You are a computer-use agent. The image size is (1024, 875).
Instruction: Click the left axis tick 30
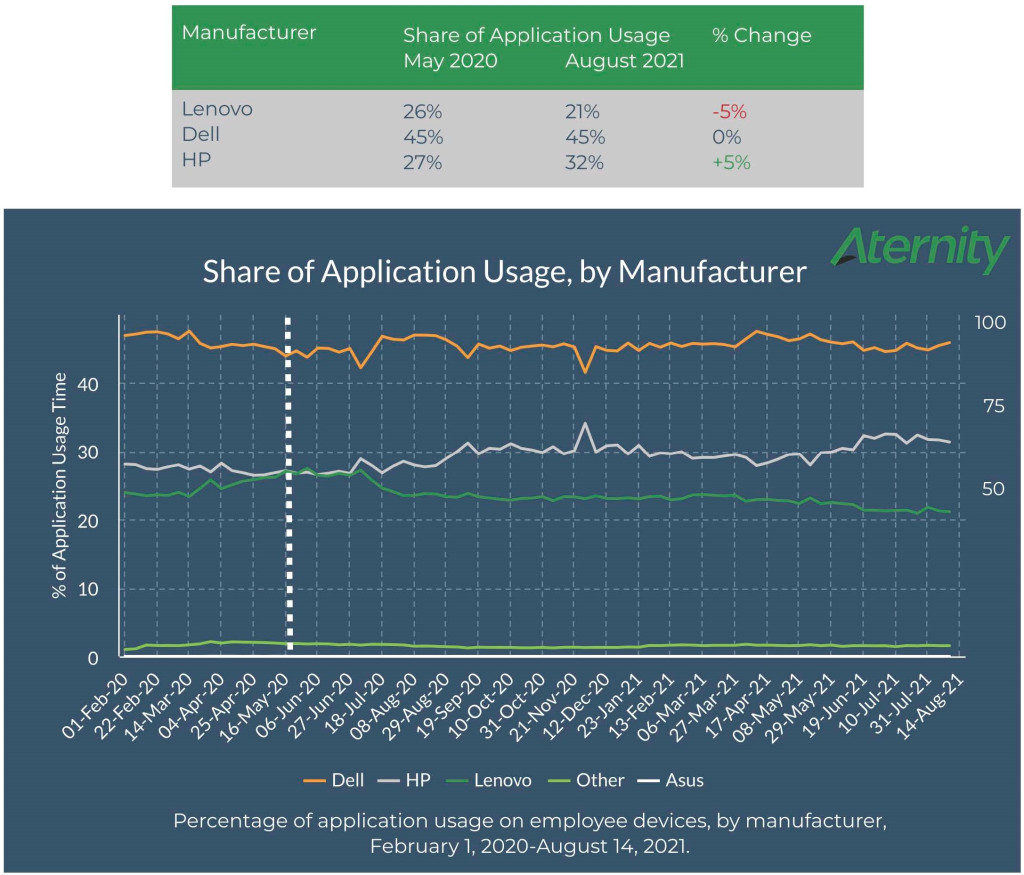(88, 453)
